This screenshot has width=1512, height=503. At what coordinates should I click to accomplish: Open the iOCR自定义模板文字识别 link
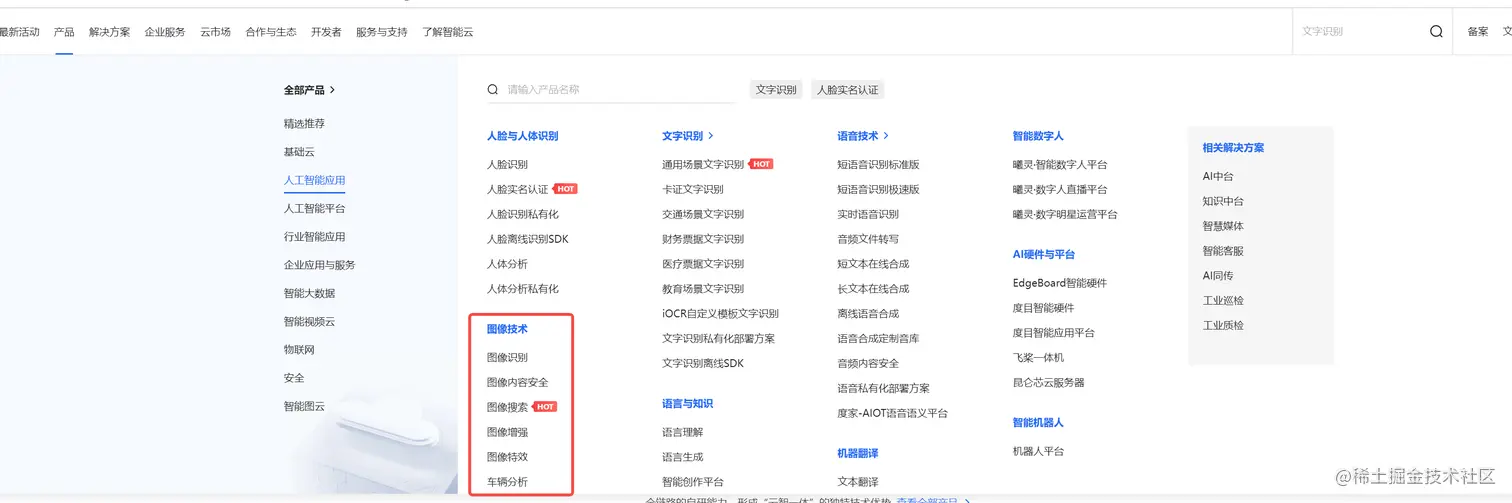(x=720, y=314)
